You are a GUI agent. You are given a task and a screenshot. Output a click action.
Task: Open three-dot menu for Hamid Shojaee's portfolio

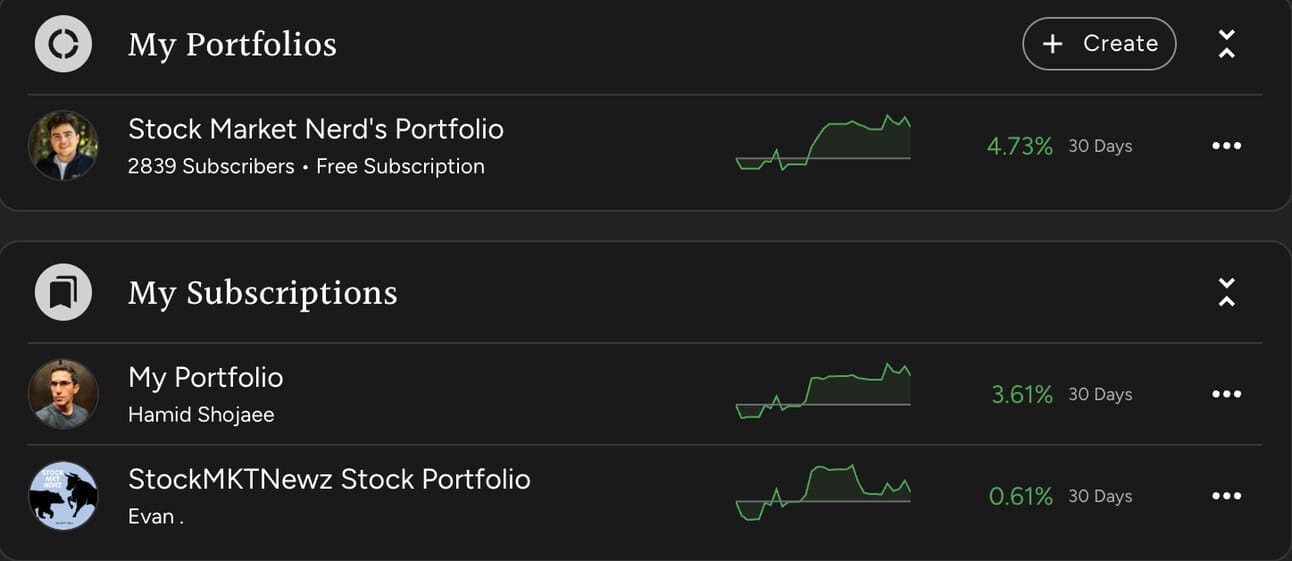pyautogui.click(x=1226, y=394)
